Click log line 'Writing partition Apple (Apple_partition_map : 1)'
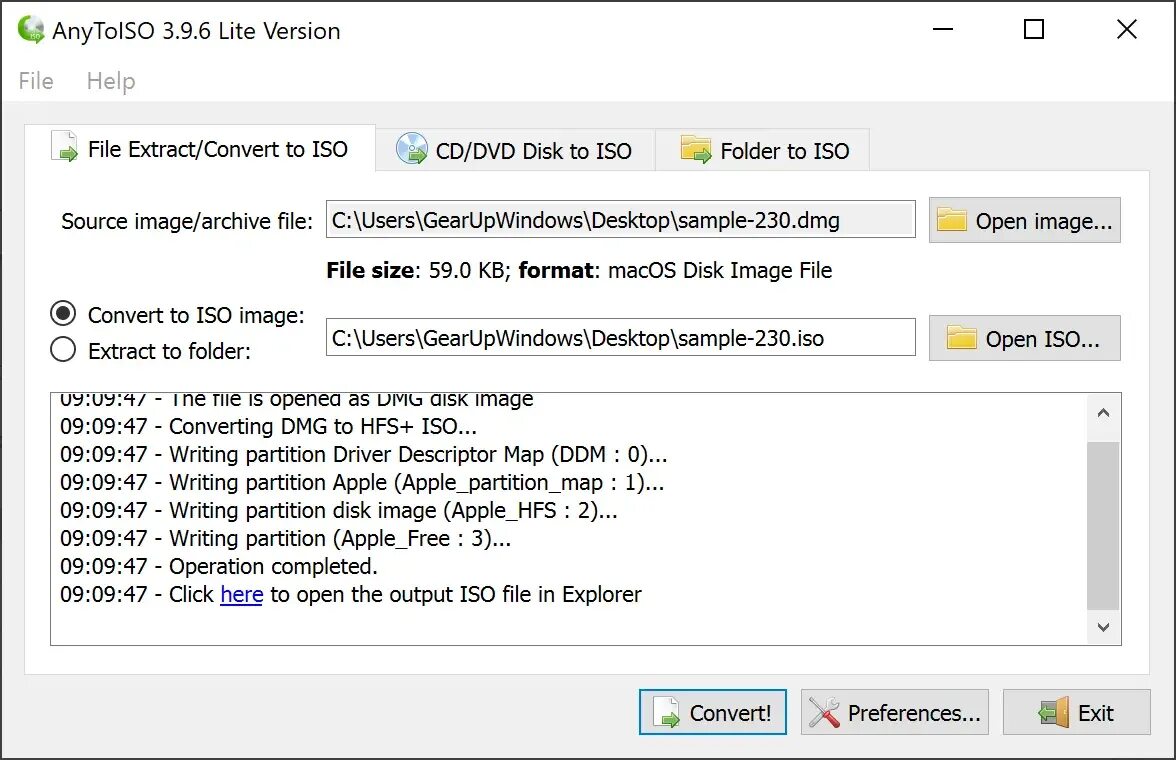1176x760 pixels. [362, 482]
